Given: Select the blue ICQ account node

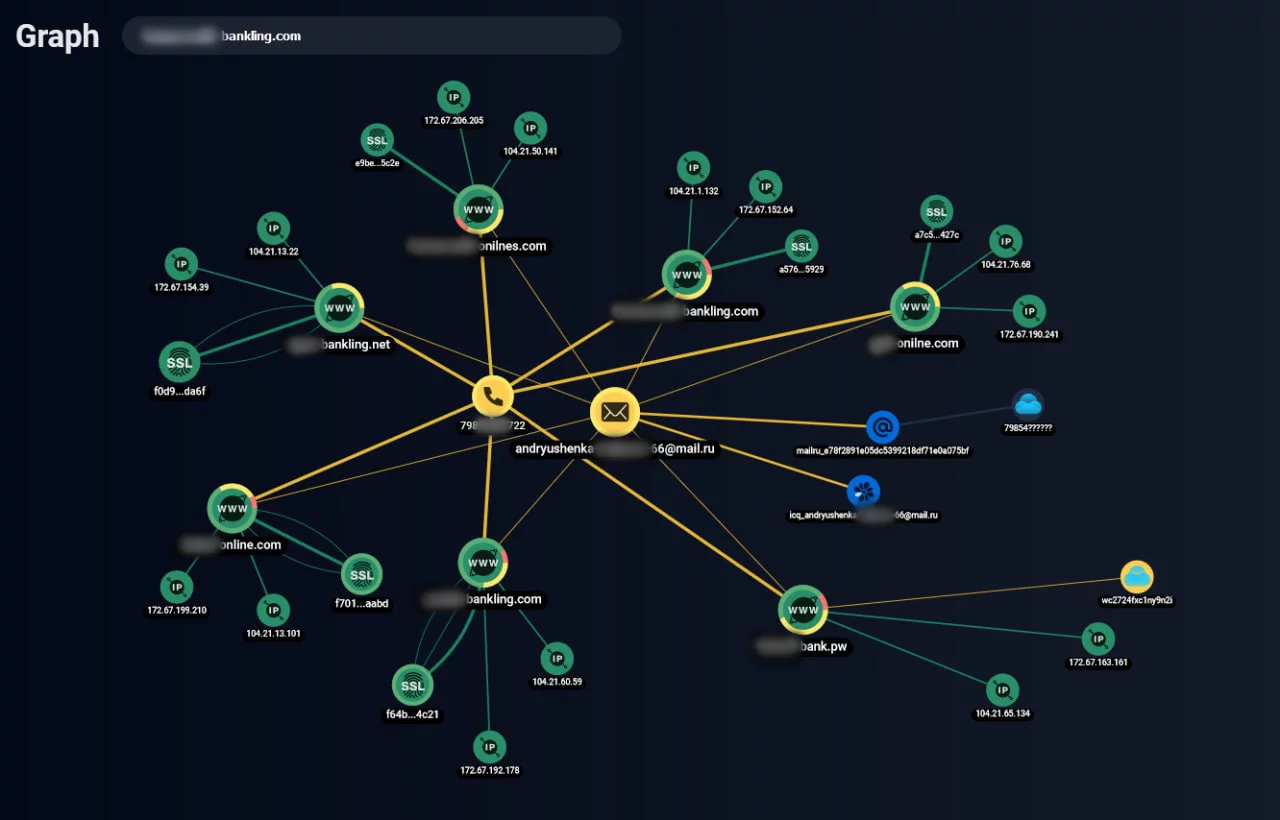Looking at the screenshot, I should point(863,491).
